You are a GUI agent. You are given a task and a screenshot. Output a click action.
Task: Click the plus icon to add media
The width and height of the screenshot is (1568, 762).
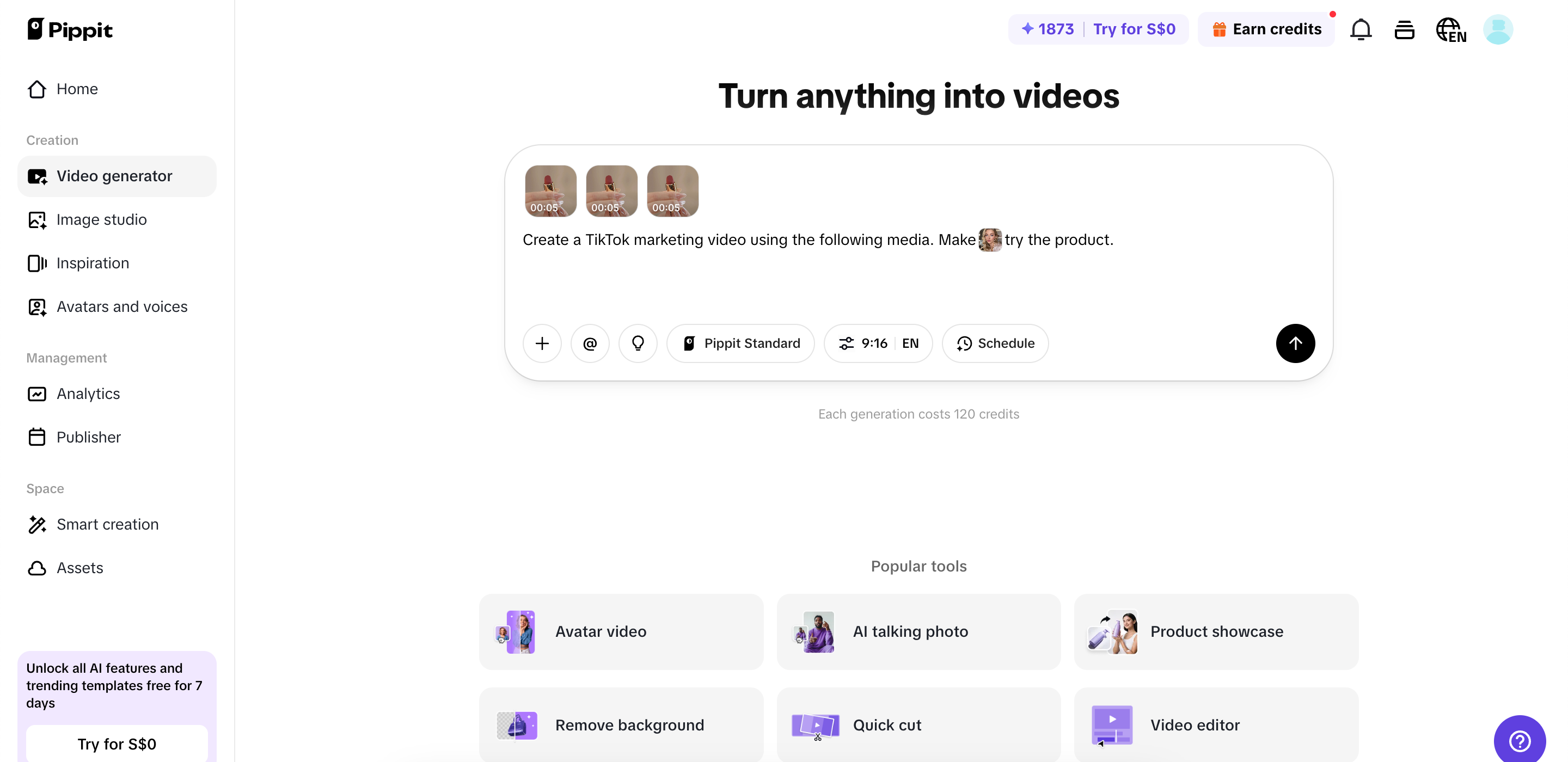(x=542, y=343)
